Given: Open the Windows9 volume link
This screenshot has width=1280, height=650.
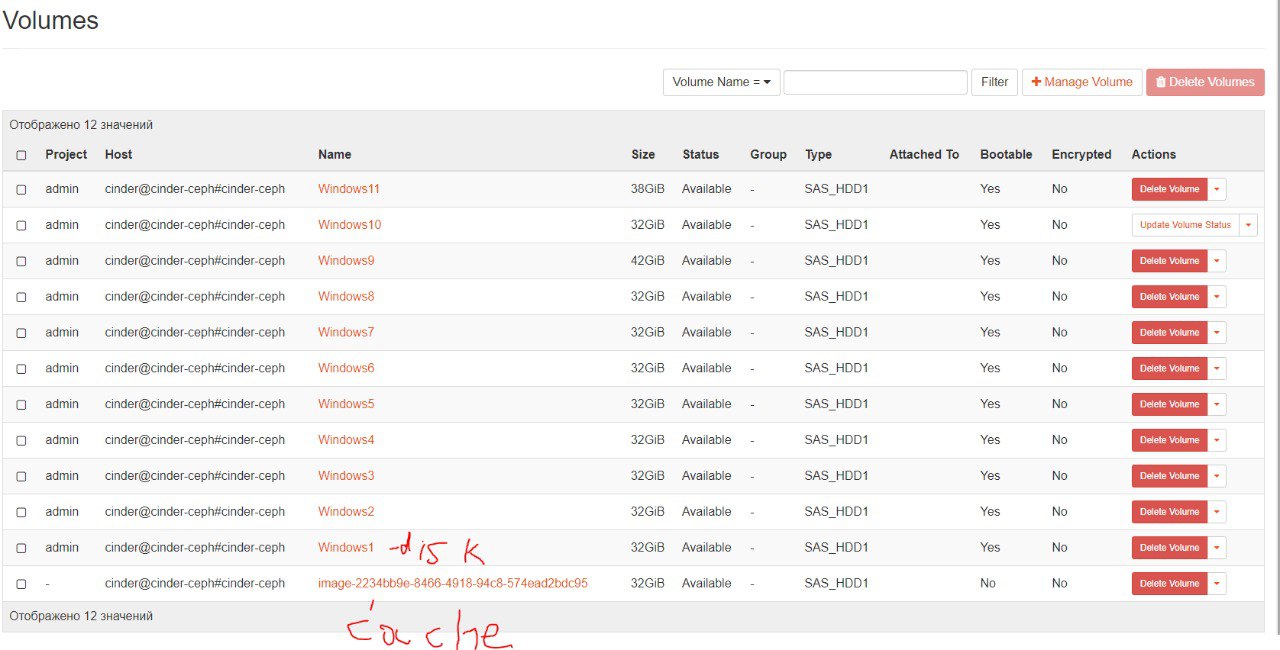Looking at the screenshot, I should 346,261.
